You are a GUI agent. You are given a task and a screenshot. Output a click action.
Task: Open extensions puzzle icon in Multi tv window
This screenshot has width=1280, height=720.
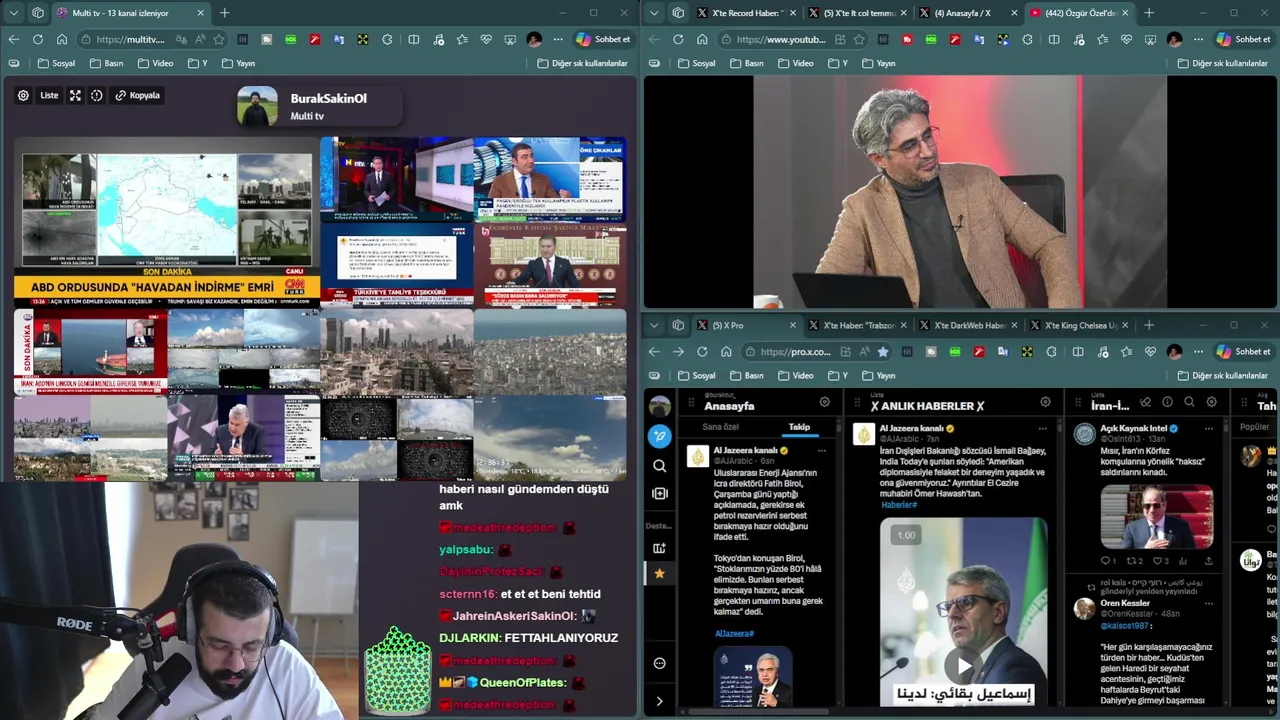(387, 39)
